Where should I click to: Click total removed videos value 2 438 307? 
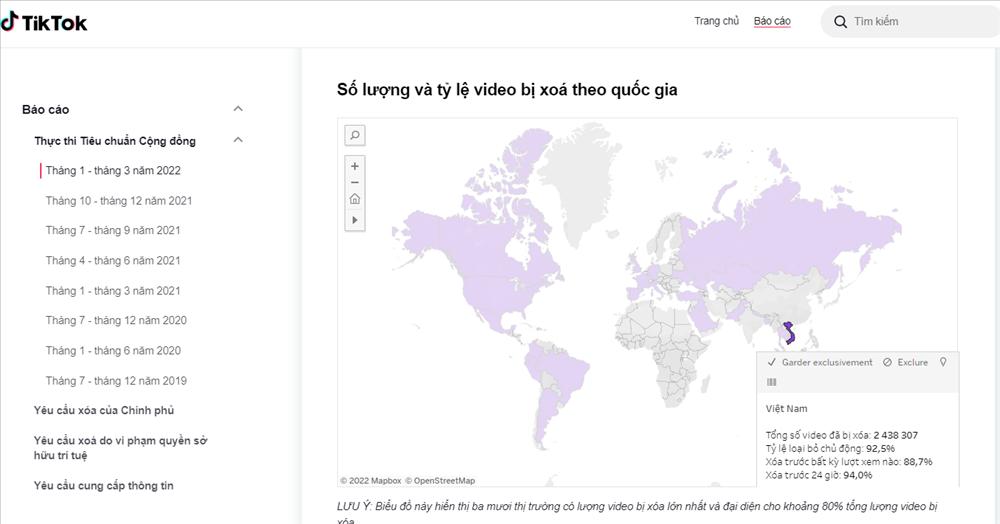pyautogui.click(x=895, y=435)
